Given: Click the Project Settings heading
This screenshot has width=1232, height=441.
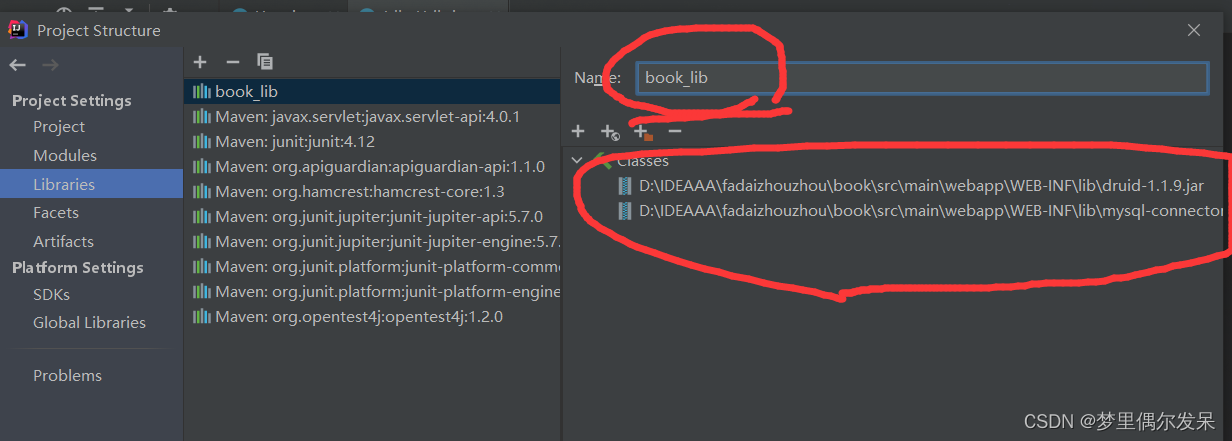Looking at the screenshot, I should [72, 101].
